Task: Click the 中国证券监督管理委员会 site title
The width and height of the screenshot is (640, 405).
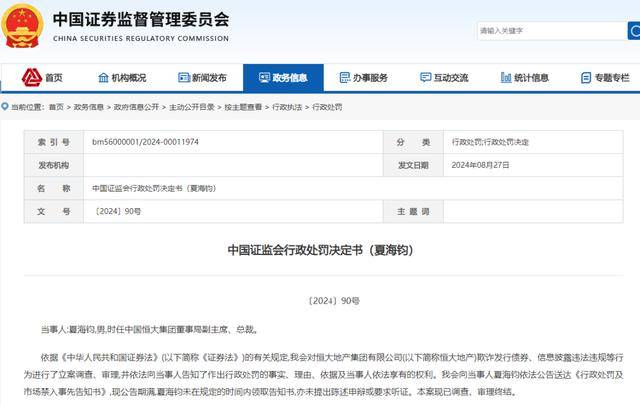Action: pos(141,19)
